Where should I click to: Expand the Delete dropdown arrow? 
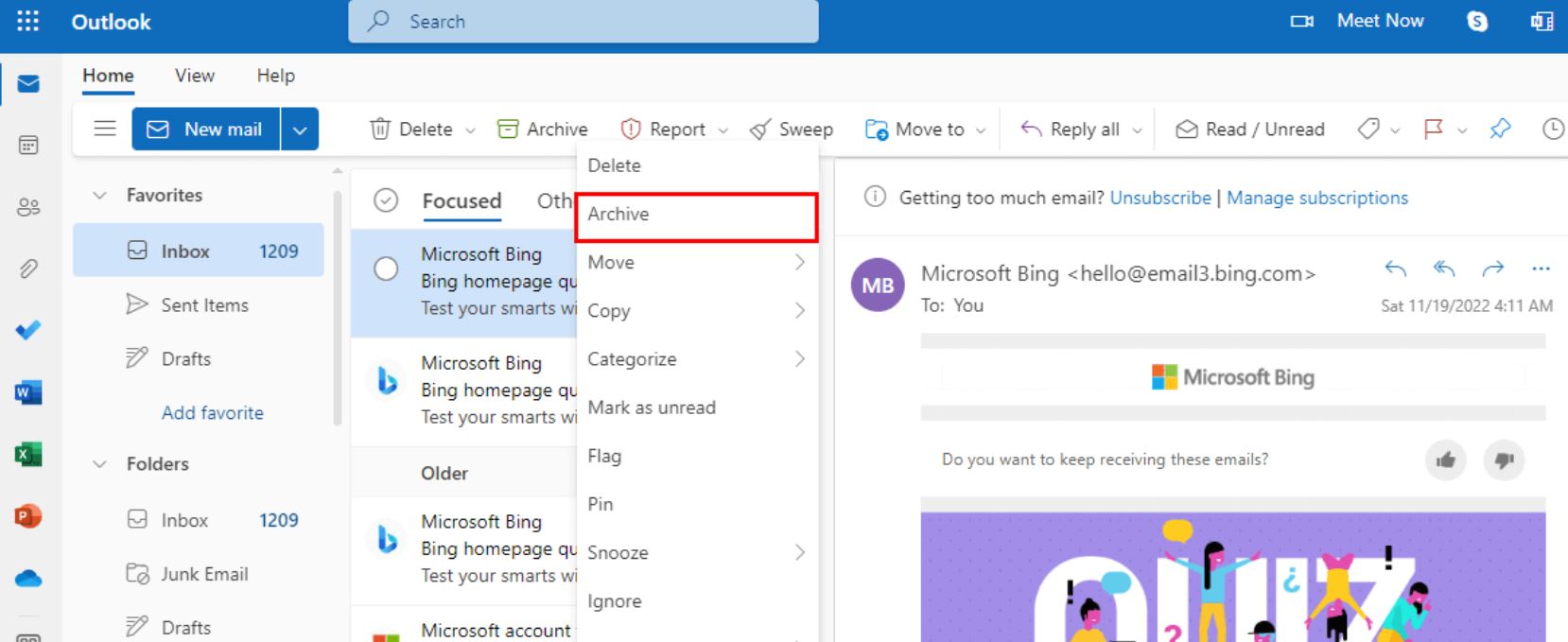[470, 130]
